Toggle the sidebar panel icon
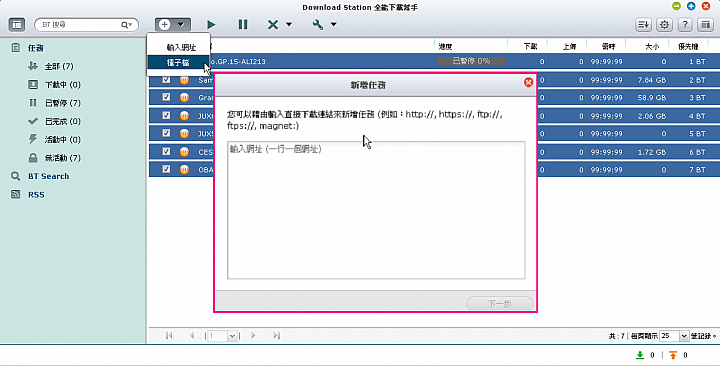Viewport: 720px width, 366px height. [17, 25]
